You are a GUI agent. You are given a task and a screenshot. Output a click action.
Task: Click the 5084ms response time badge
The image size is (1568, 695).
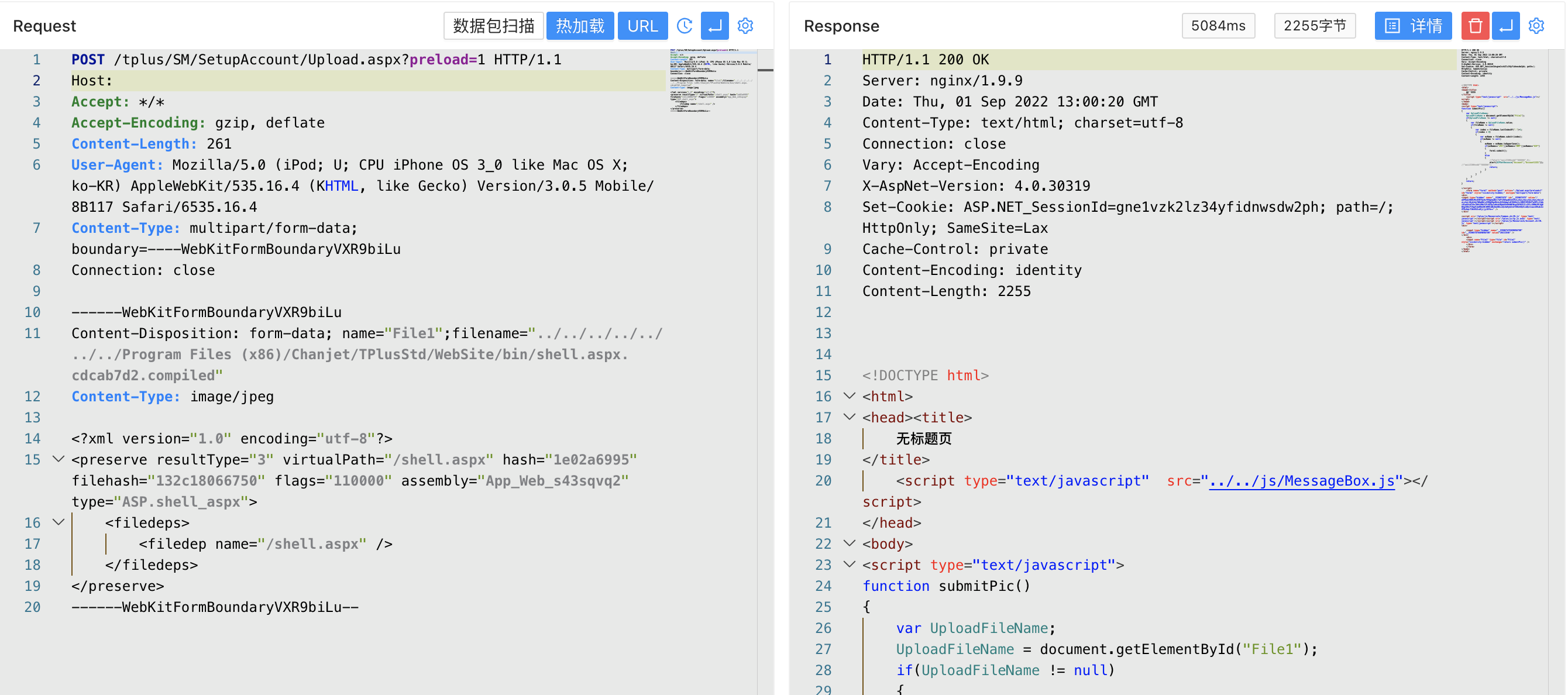1218,26
